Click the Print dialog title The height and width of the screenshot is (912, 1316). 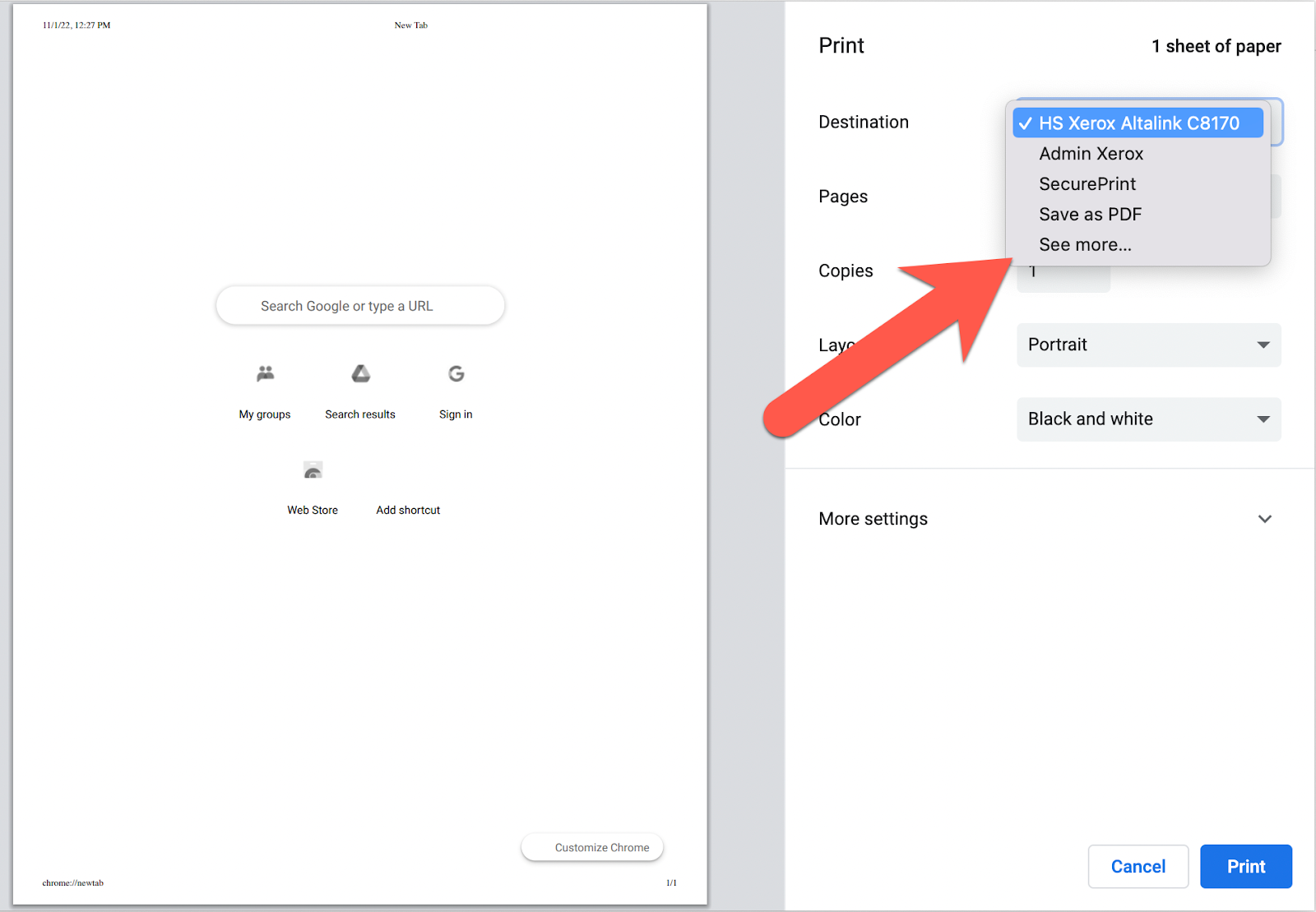[841, 45]
